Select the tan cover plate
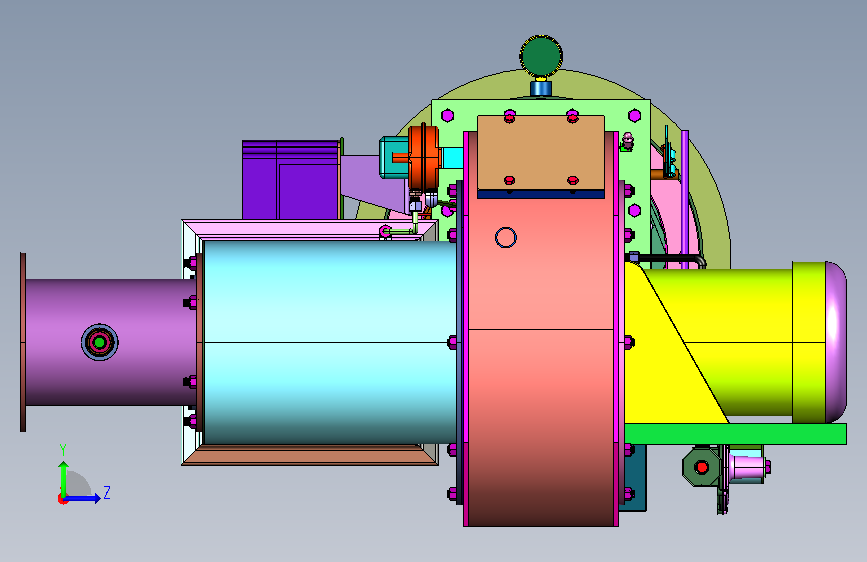The image size is (867, 562). click(x=541, y=153)
